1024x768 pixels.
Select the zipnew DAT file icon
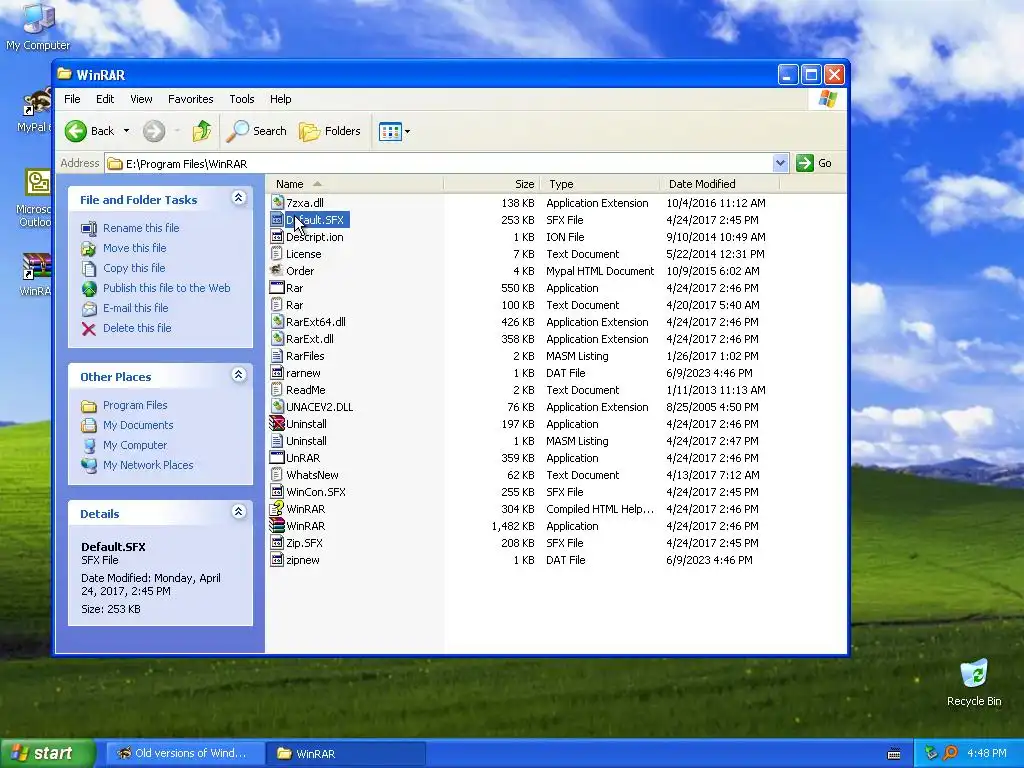pyautogui.click(x=277, y=560)
